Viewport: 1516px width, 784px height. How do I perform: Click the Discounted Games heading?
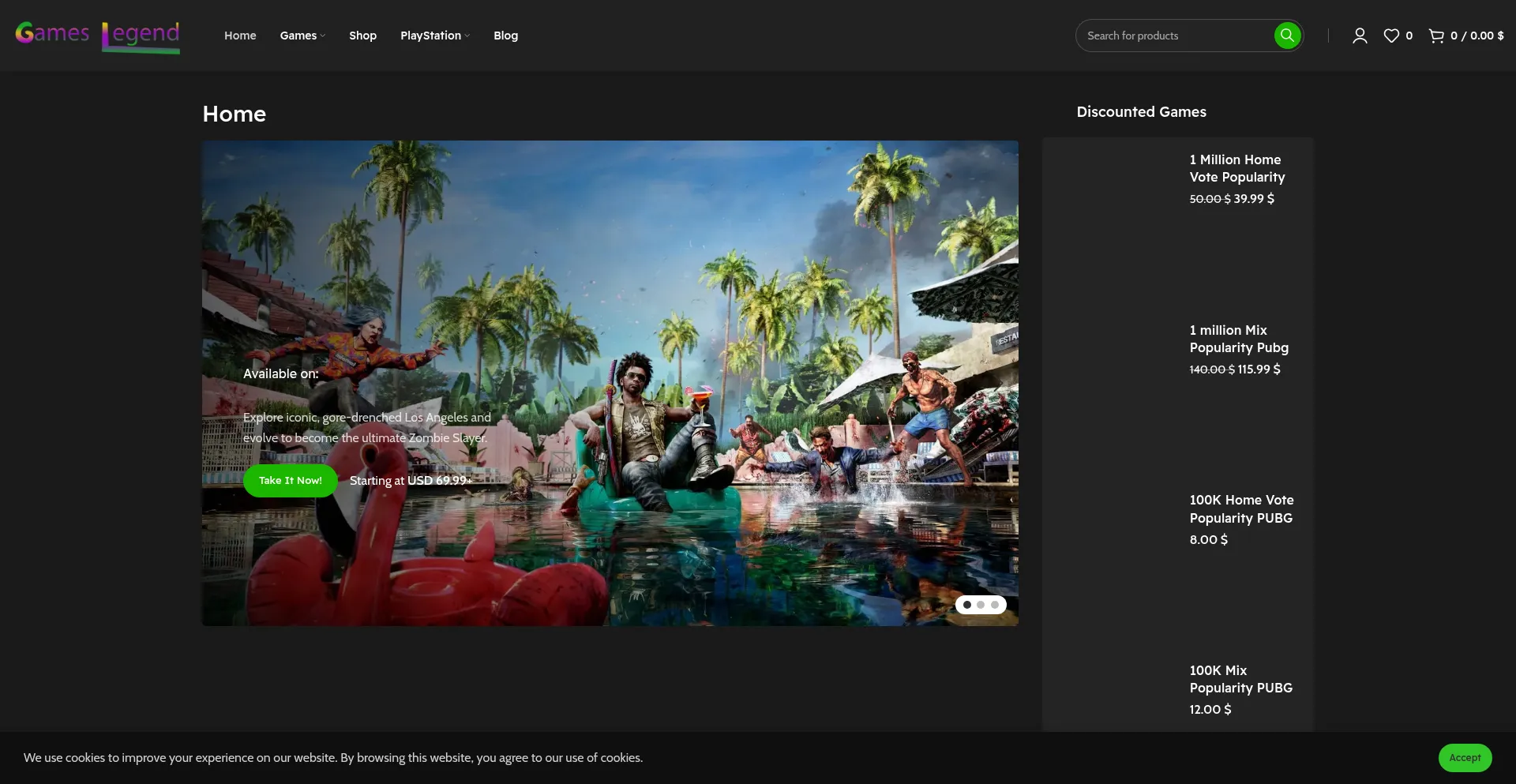coord(1142,112)
